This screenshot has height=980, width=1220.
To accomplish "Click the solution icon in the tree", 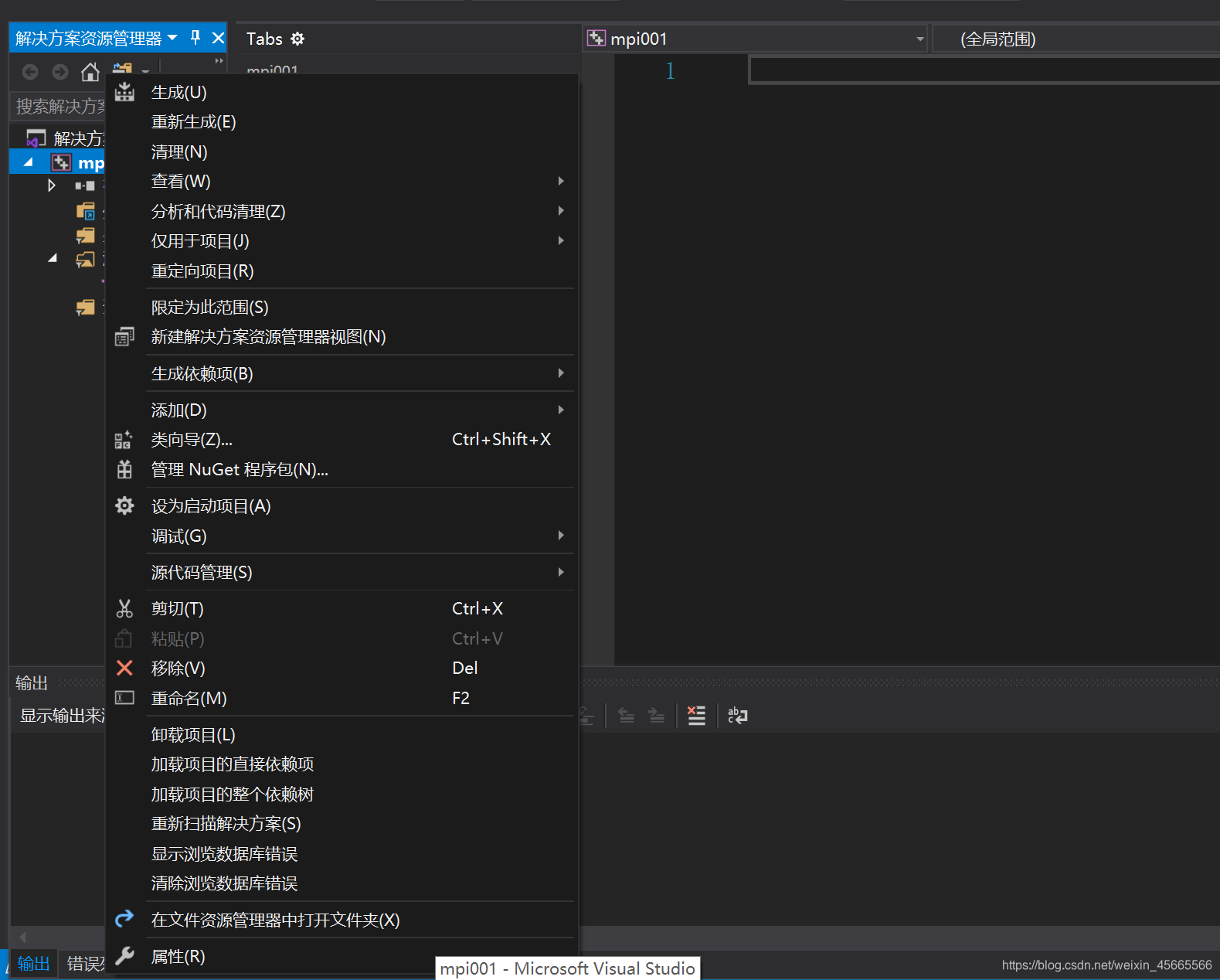I will coord(36,138).
